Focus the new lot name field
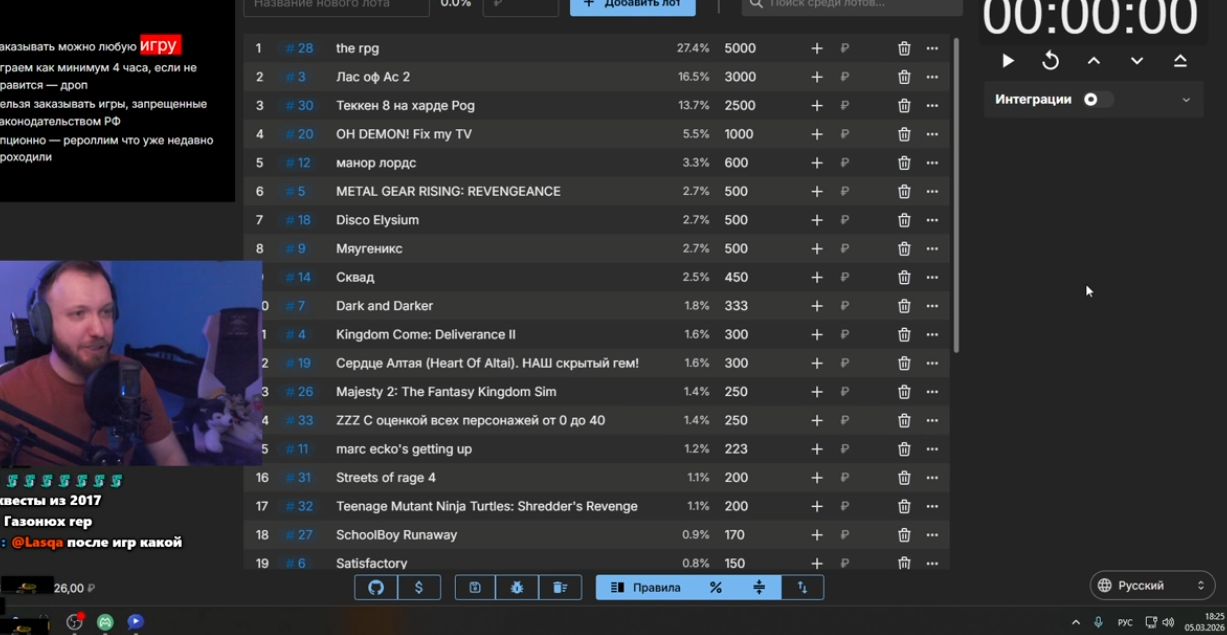This screenshot has height=635, width=1227. click(337, 5)
